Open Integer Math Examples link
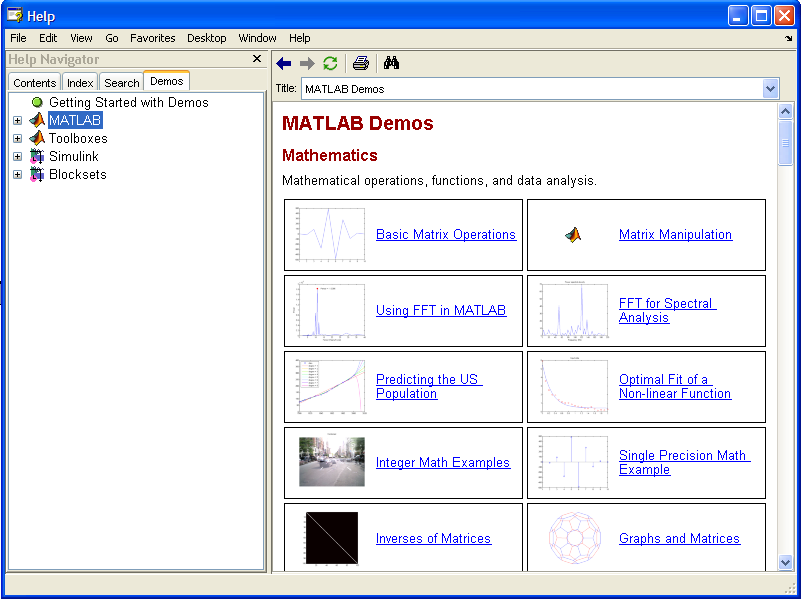Image resolution: width=801 pixels, height=599 pixels. pyautogui.click(x=443, y=463)
